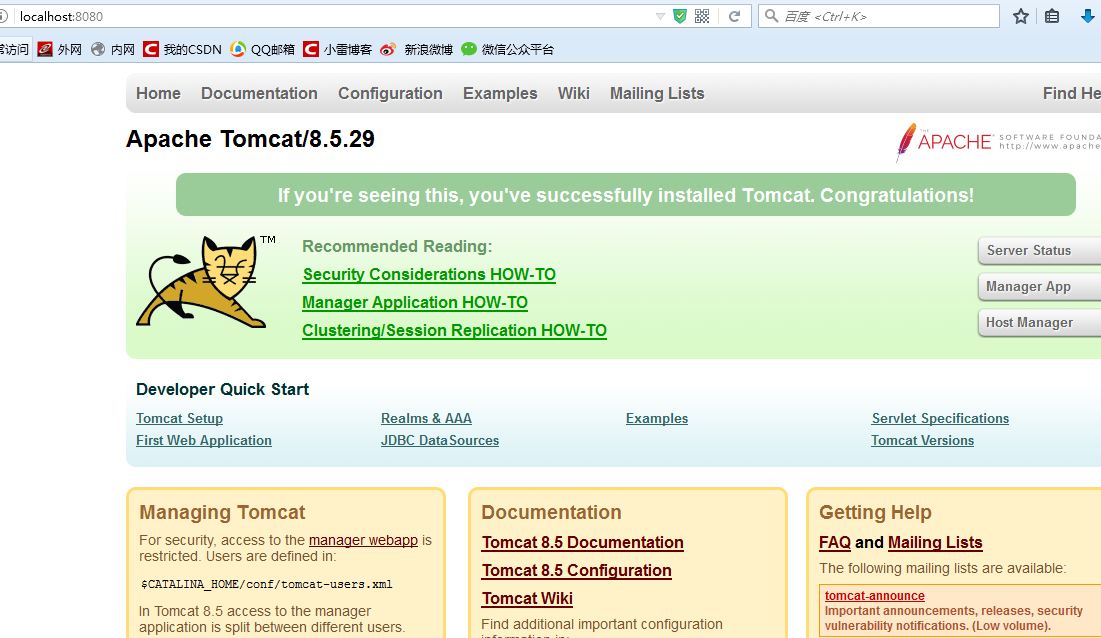Viewport: 1101px width, 638px height.
Task: Open the JDBC DataSources link
Action: [x=440, y=440]
